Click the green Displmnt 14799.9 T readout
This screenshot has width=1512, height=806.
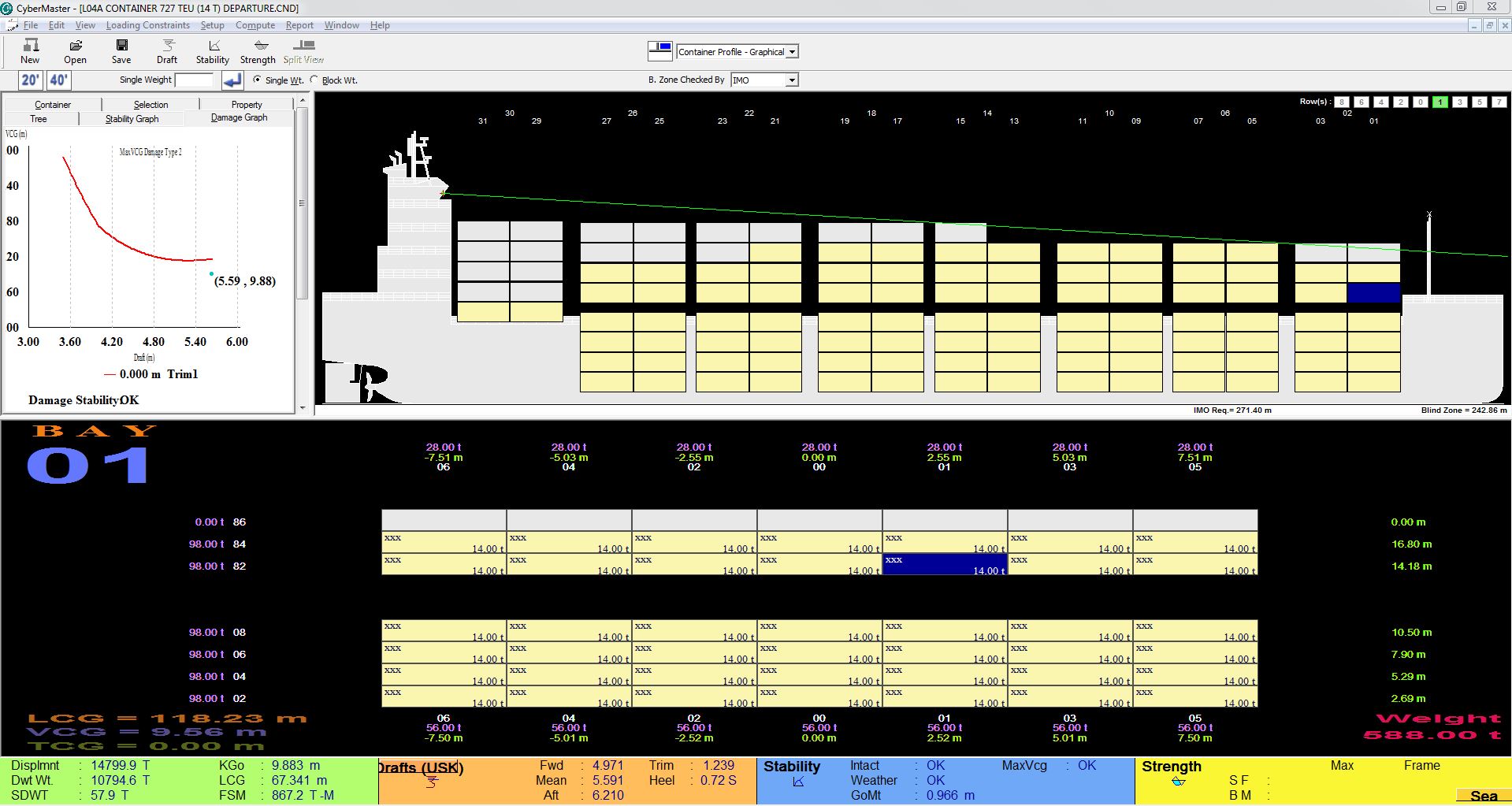click(x=80, y=765)
